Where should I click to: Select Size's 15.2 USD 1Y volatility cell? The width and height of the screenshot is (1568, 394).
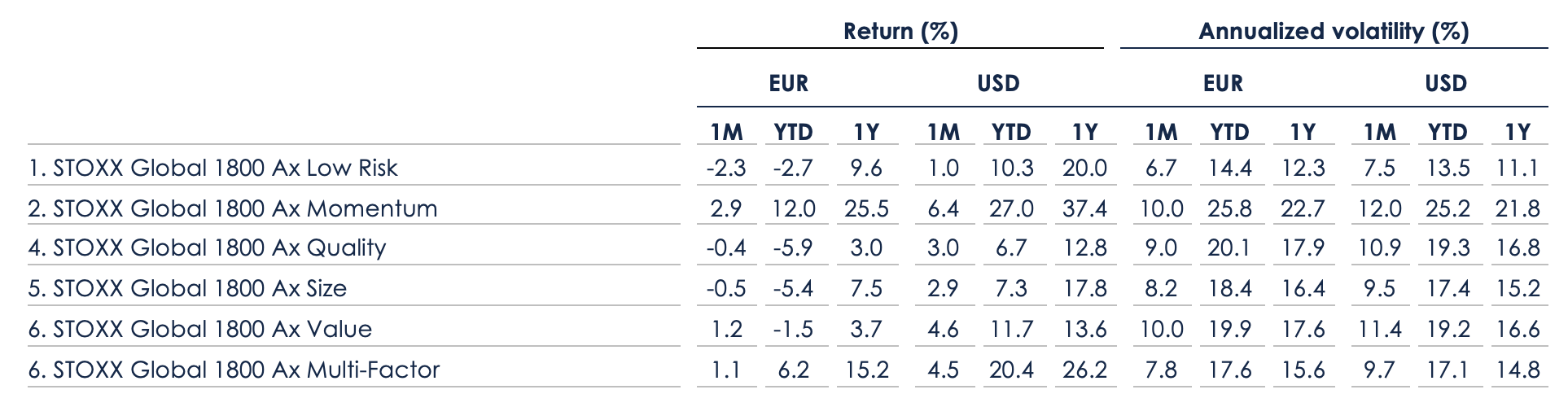(x=1518, y=289)
